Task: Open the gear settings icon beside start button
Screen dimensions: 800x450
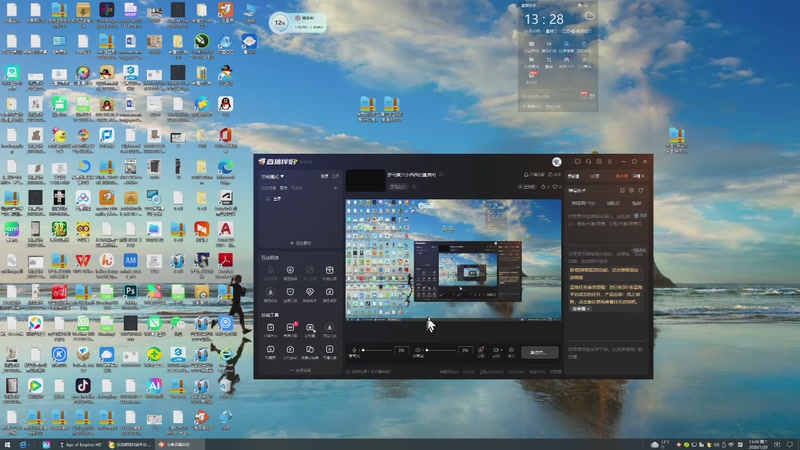Action: [511, 351]
